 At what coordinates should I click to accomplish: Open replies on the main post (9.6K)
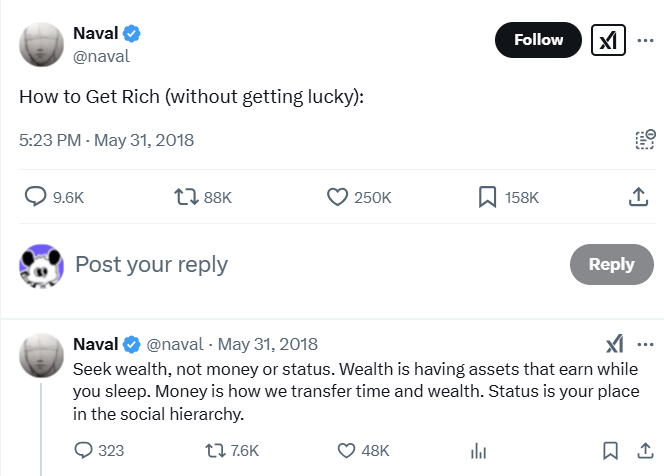click(35, 198)
